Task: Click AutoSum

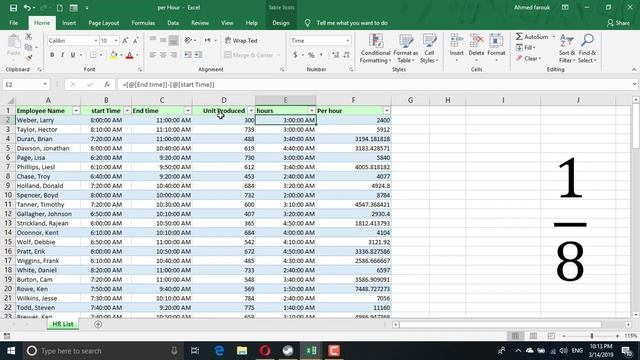Action: click(x=532, y=37)
